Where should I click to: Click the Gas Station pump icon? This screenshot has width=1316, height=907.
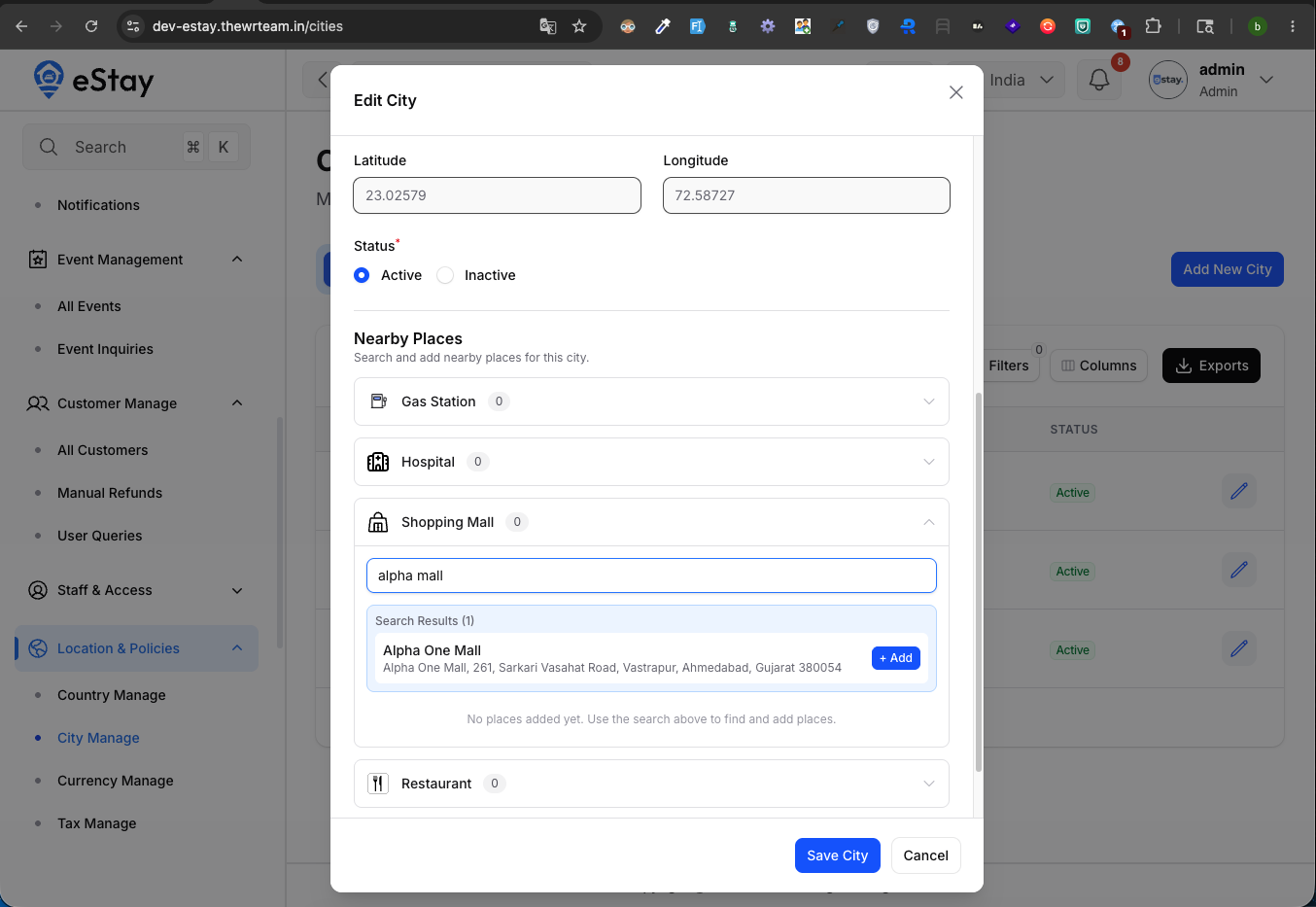(378, 401)
